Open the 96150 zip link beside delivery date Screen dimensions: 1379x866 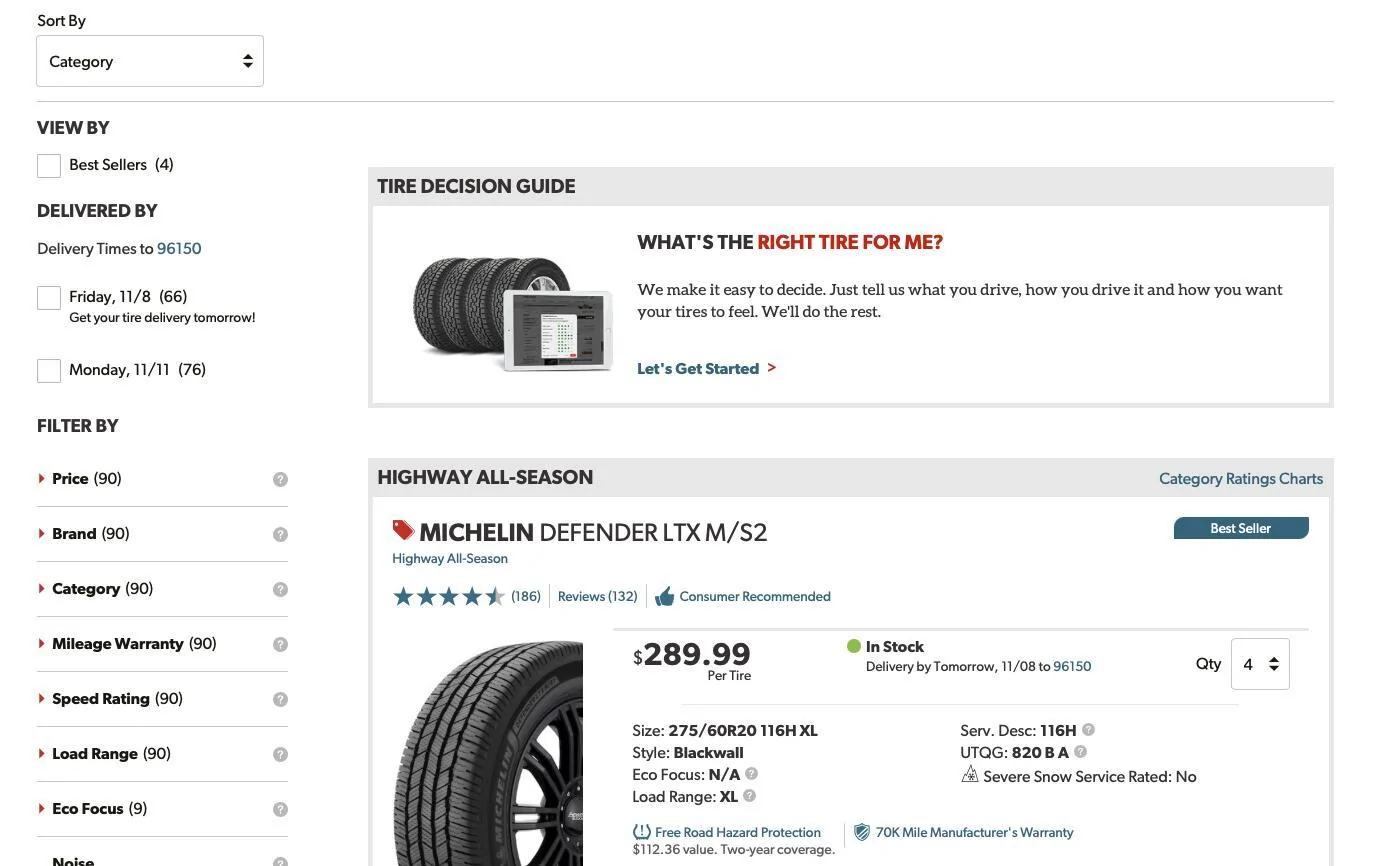tap(1072, 667)
